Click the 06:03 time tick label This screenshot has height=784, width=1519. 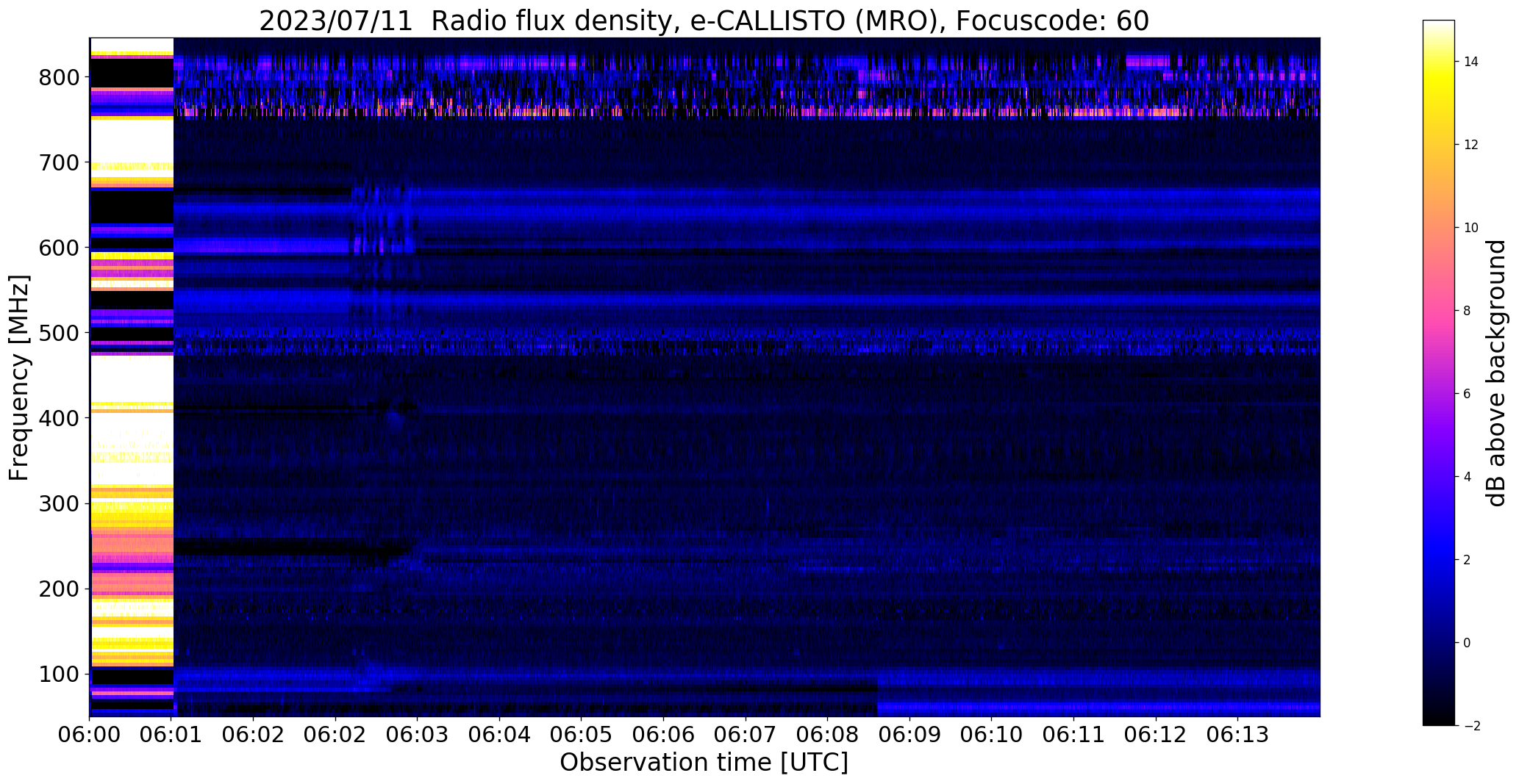coord(418,734)
